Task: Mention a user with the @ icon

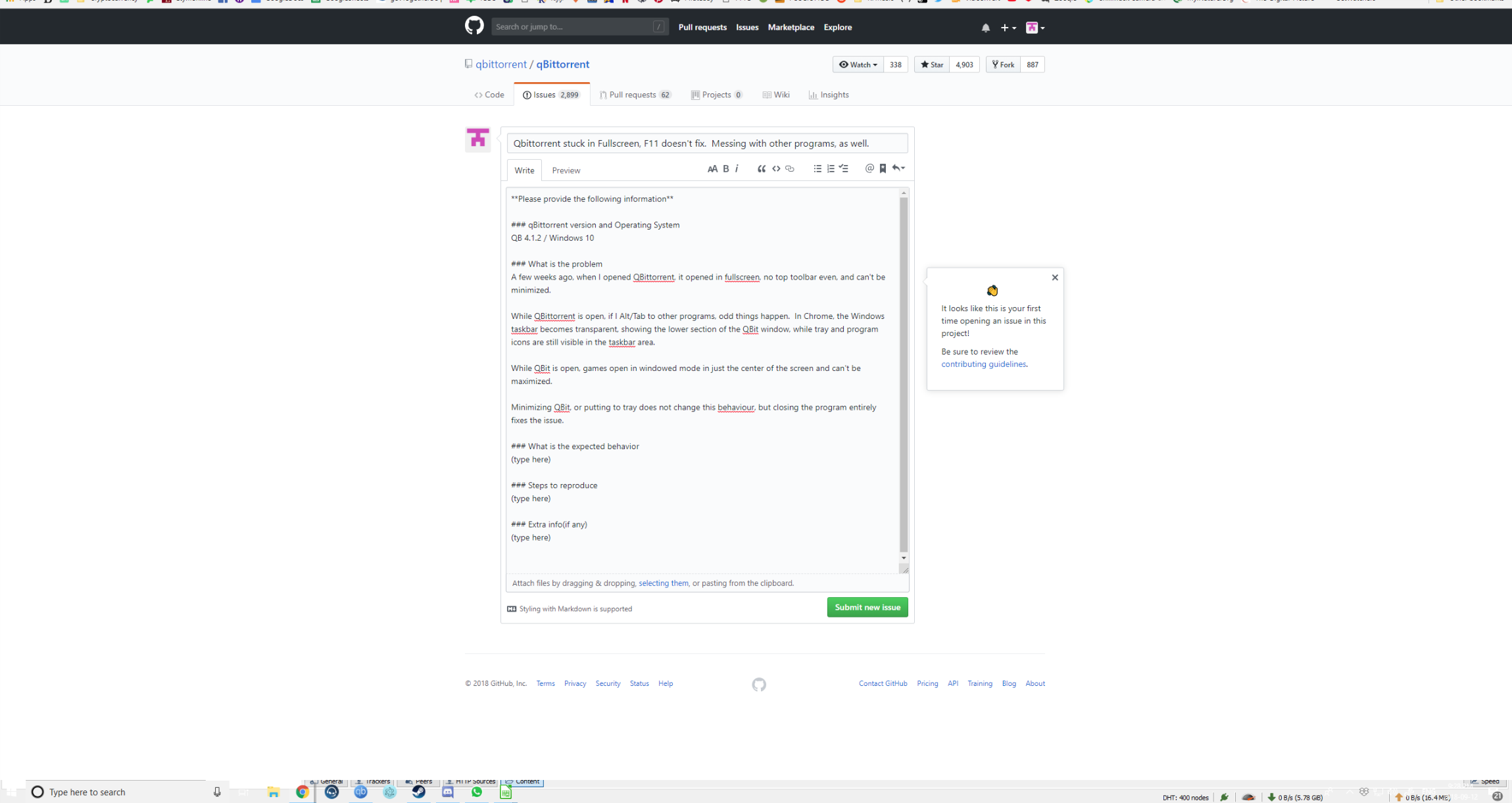Action: [x=869, y=169]
